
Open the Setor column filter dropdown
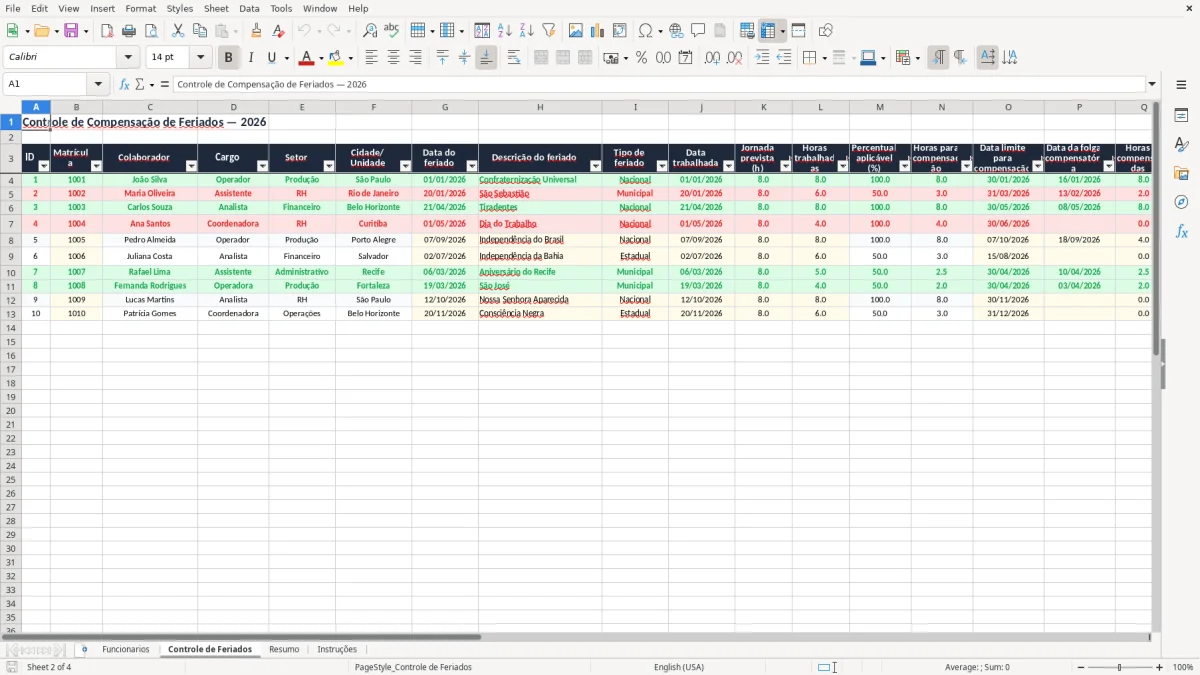point(329,166)
